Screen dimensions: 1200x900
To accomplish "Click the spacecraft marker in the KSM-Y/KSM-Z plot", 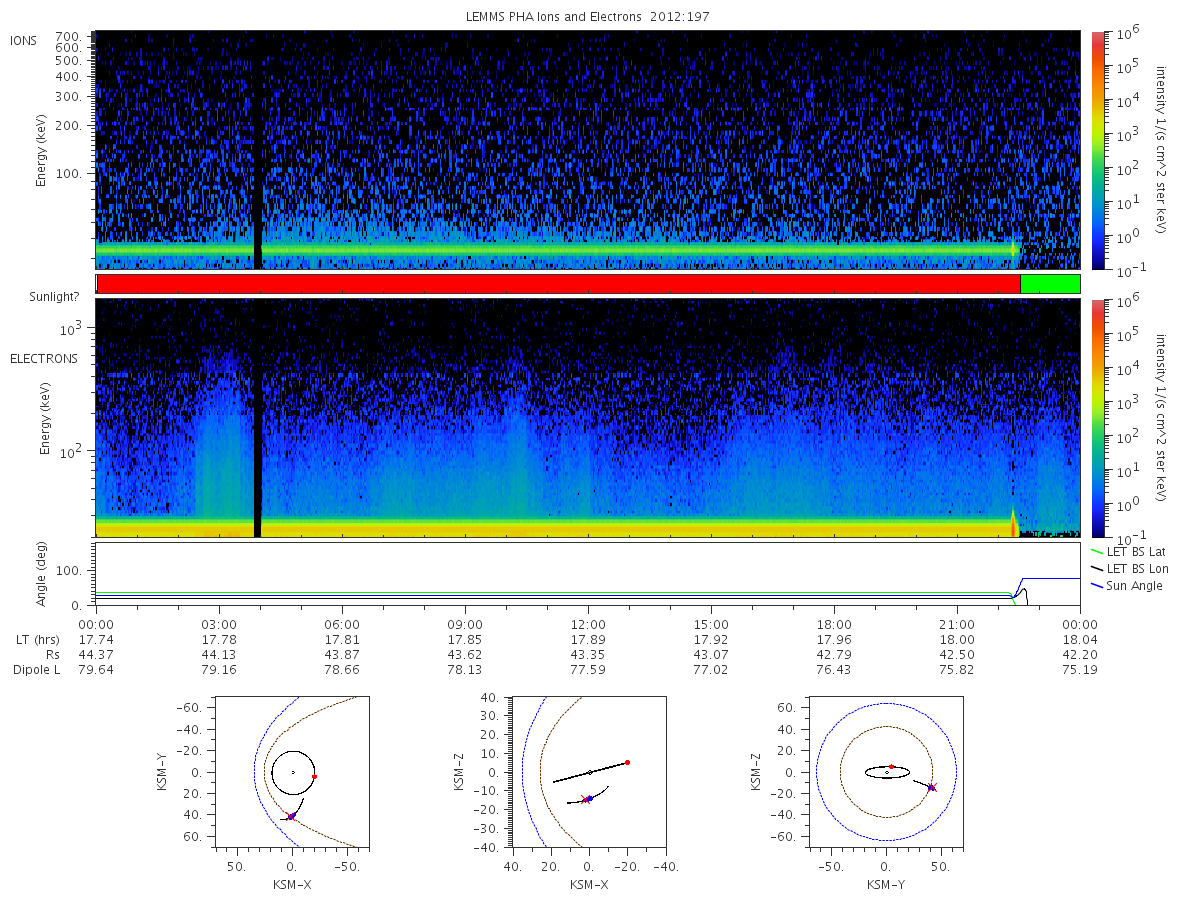I will click(932, 788).
